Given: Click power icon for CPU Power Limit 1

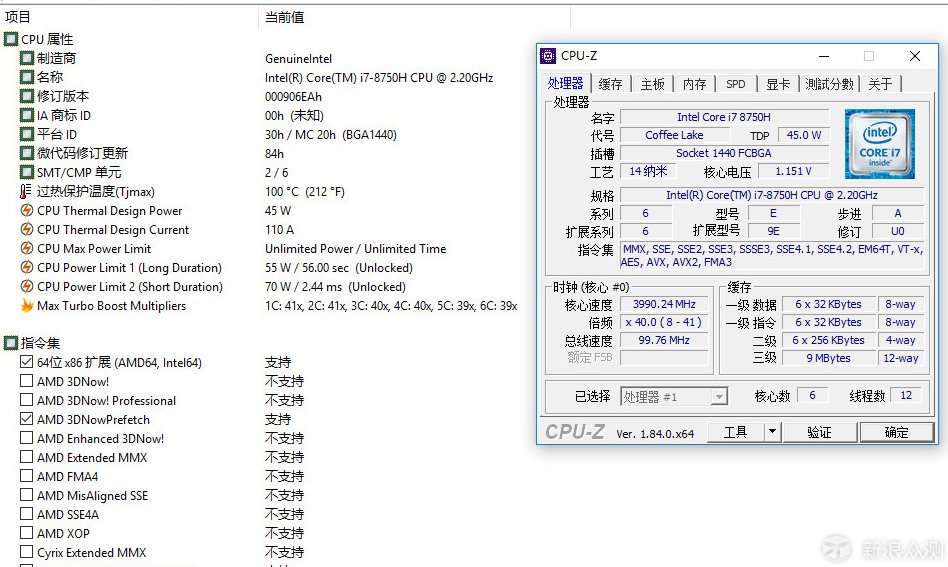Looking at the screenshot, I should pos(27,267).
